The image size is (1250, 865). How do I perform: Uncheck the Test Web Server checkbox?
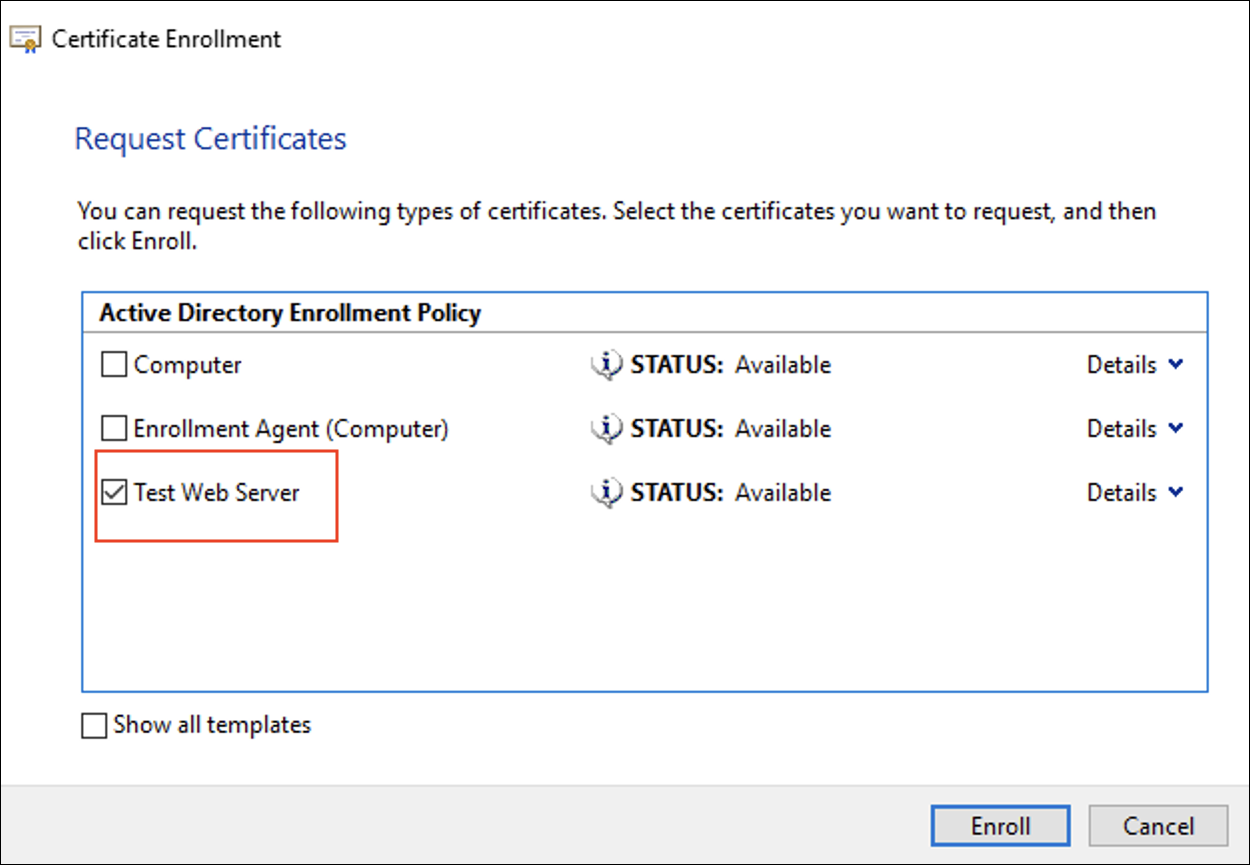tap(115, 493)
